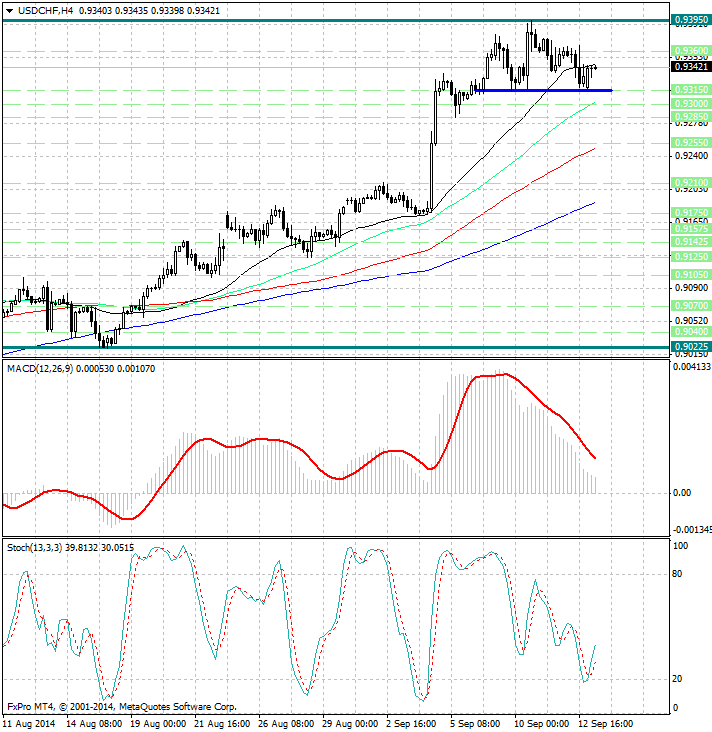This screenshot has height=732, width=712.
Task: Click the 0.93600 green price level label
Action: (691, 50)
